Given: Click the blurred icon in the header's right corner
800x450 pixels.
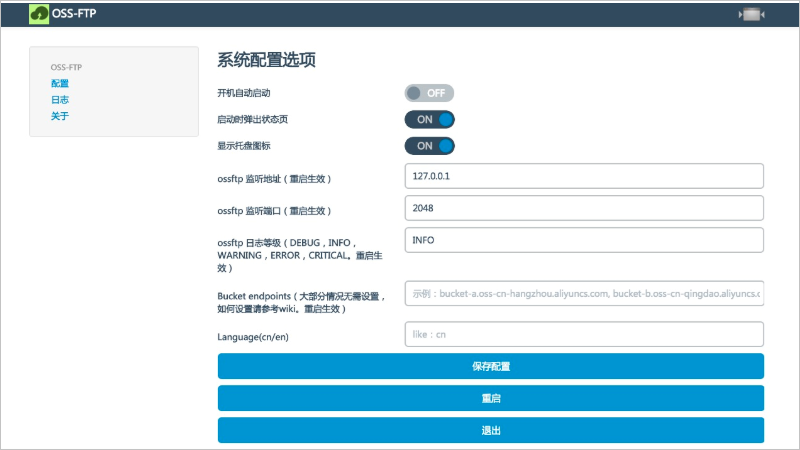Looking at the screenshot, I should (752, 14).
